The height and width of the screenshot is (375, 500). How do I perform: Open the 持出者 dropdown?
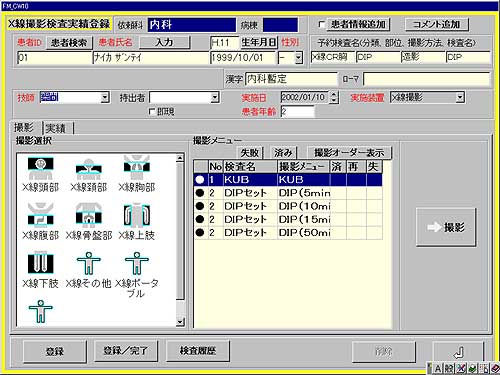click(215, 97)
